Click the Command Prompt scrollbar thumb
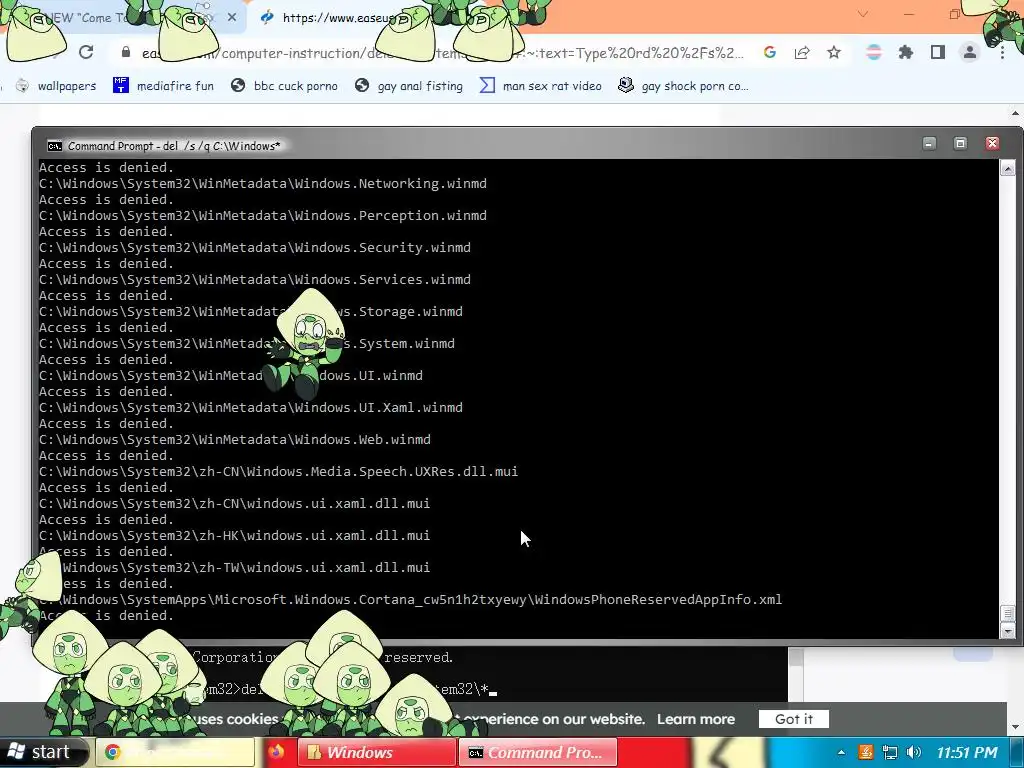 1007,614
